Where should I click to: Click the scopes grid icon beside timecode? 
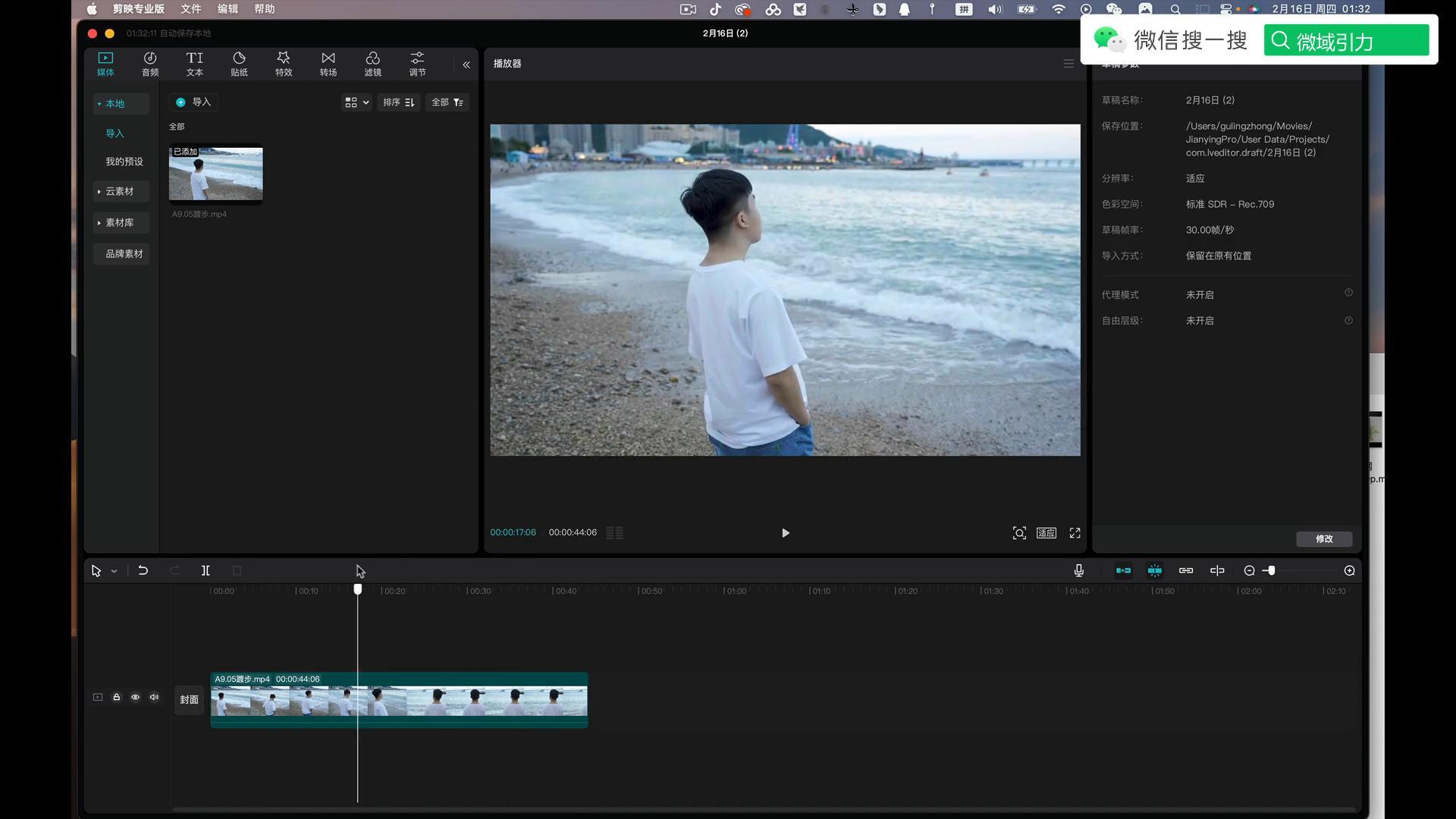click(x=615, y=533)
